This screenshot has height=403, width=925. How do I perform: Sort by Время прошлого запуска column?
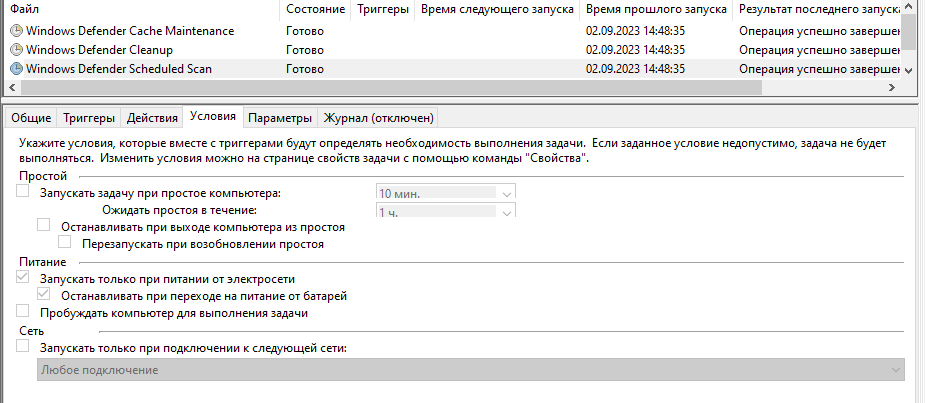point(656,9)
